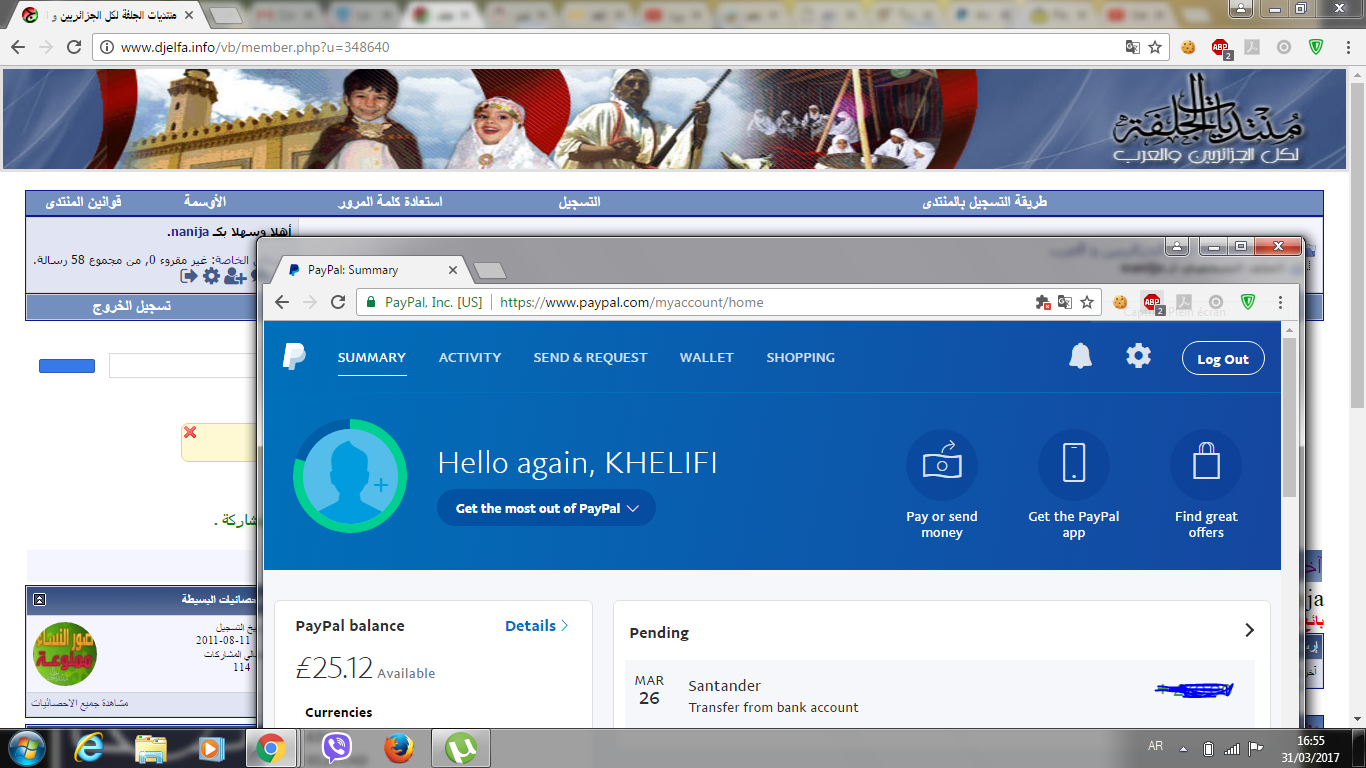Click Log Out button on PayPal
Image resolution: width=1366 pixels, height=768 pixels.
point(1223,359)
